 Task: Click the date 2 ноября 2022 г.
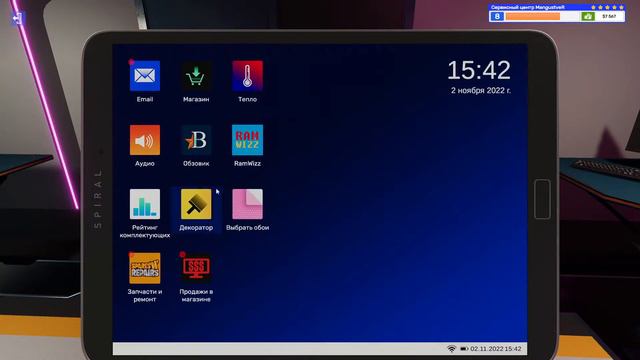pos(480,91)
